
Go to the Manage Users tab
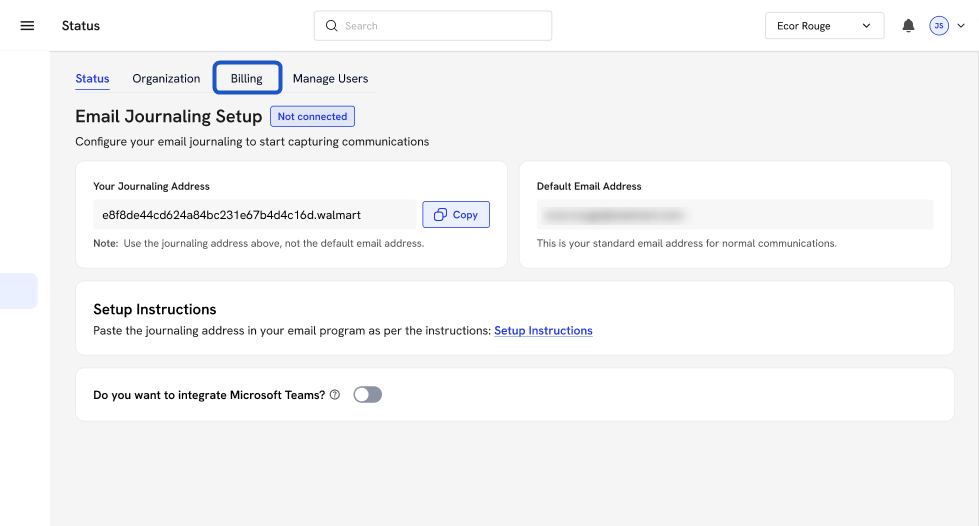[x=330, y=78]
